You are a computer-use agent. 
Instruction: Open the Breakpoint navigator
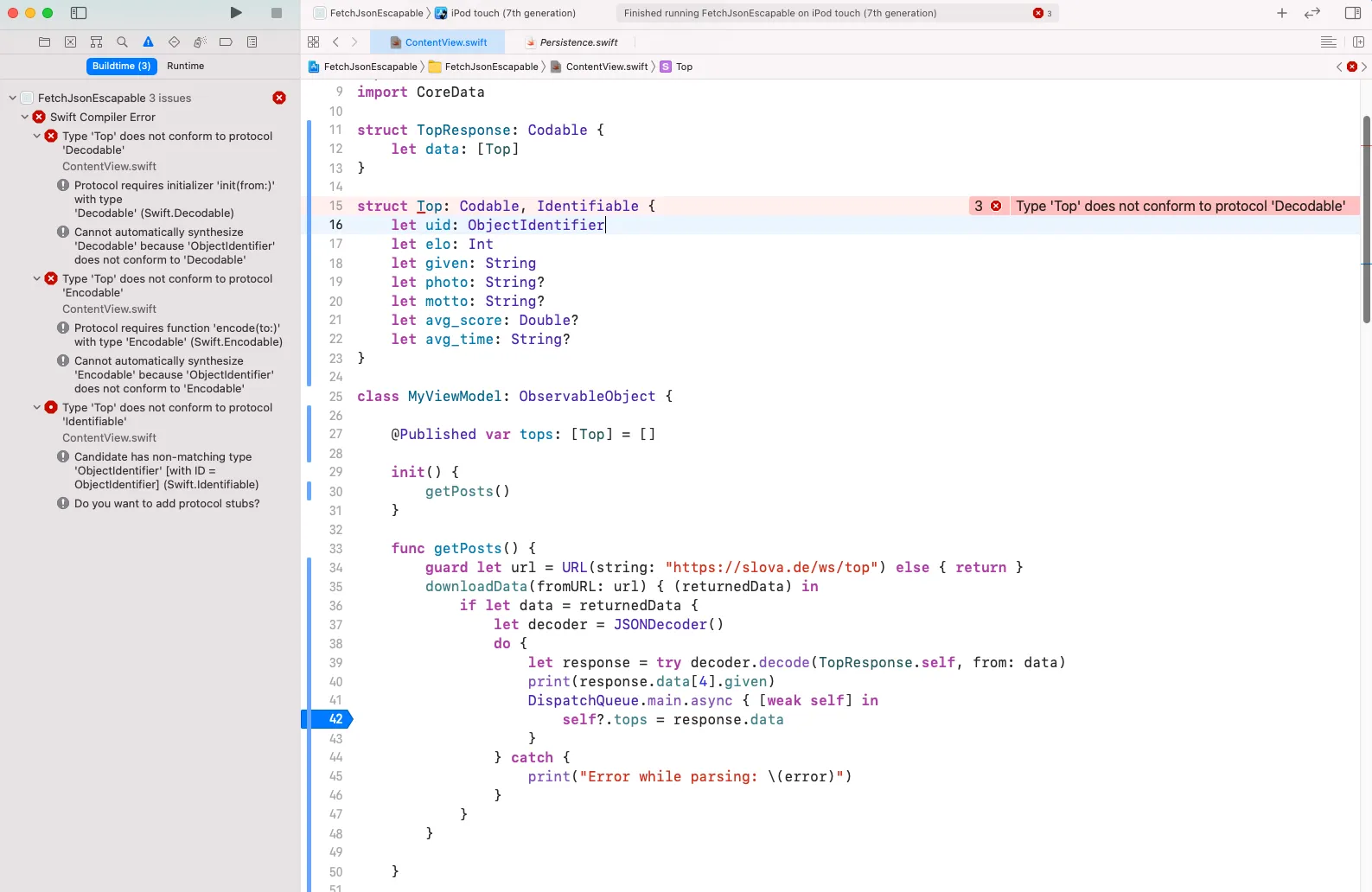pyautogui.click(x=227, y=41)
